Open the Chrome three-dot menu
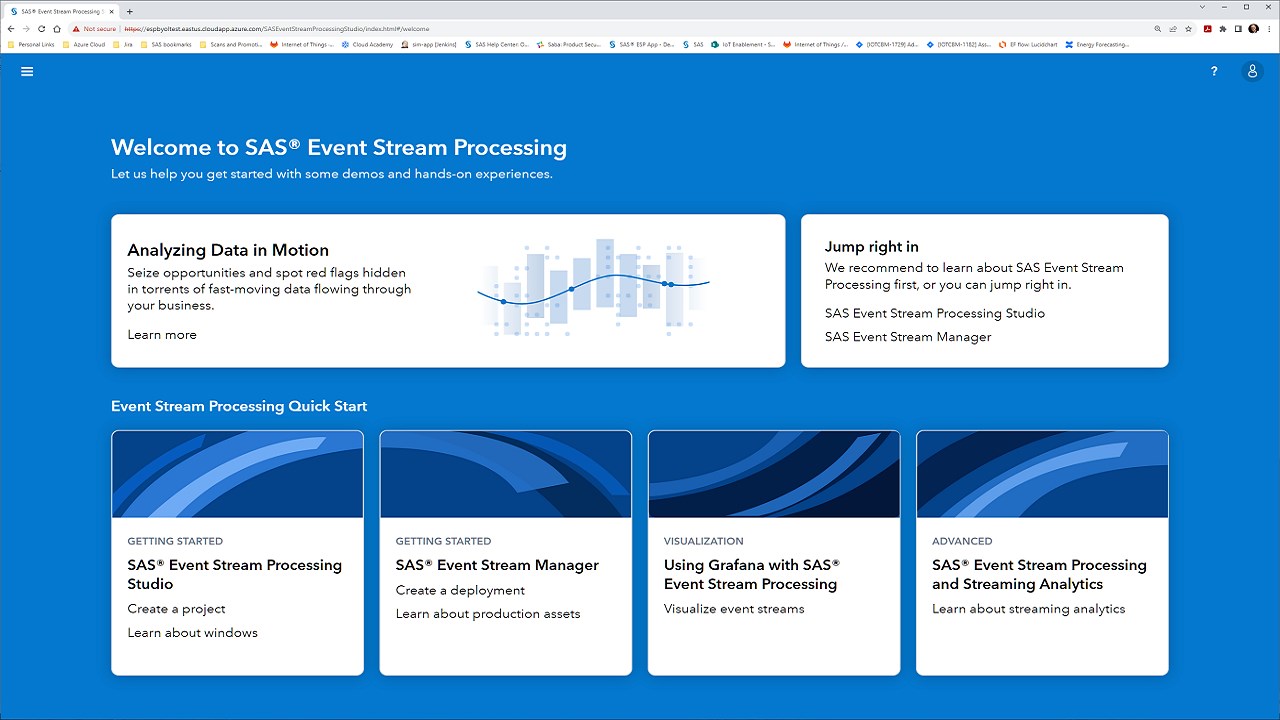Screen dimensions: 1280x720 [1269, 29]
